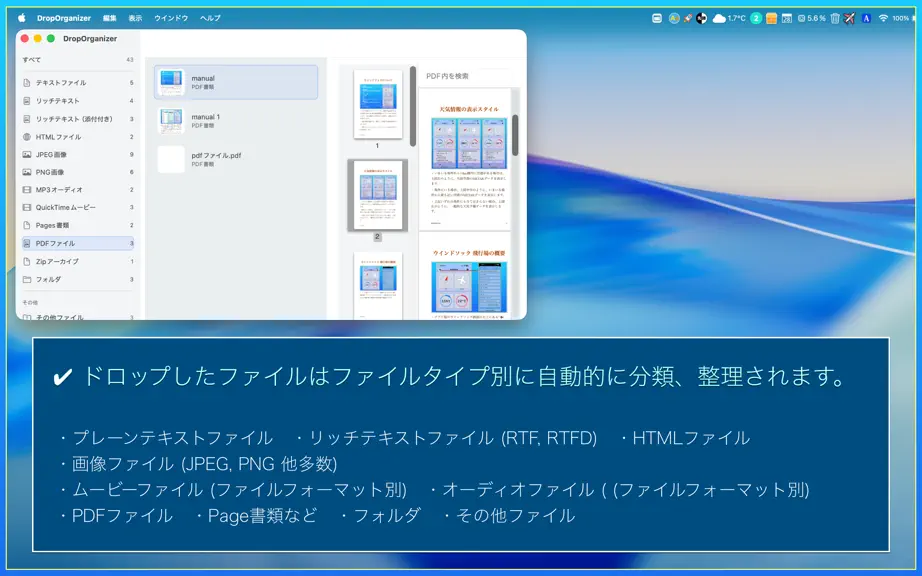Open the airplane menu bar icon
Viewport: 922px width, 576px height.
[x=849, y=18]
